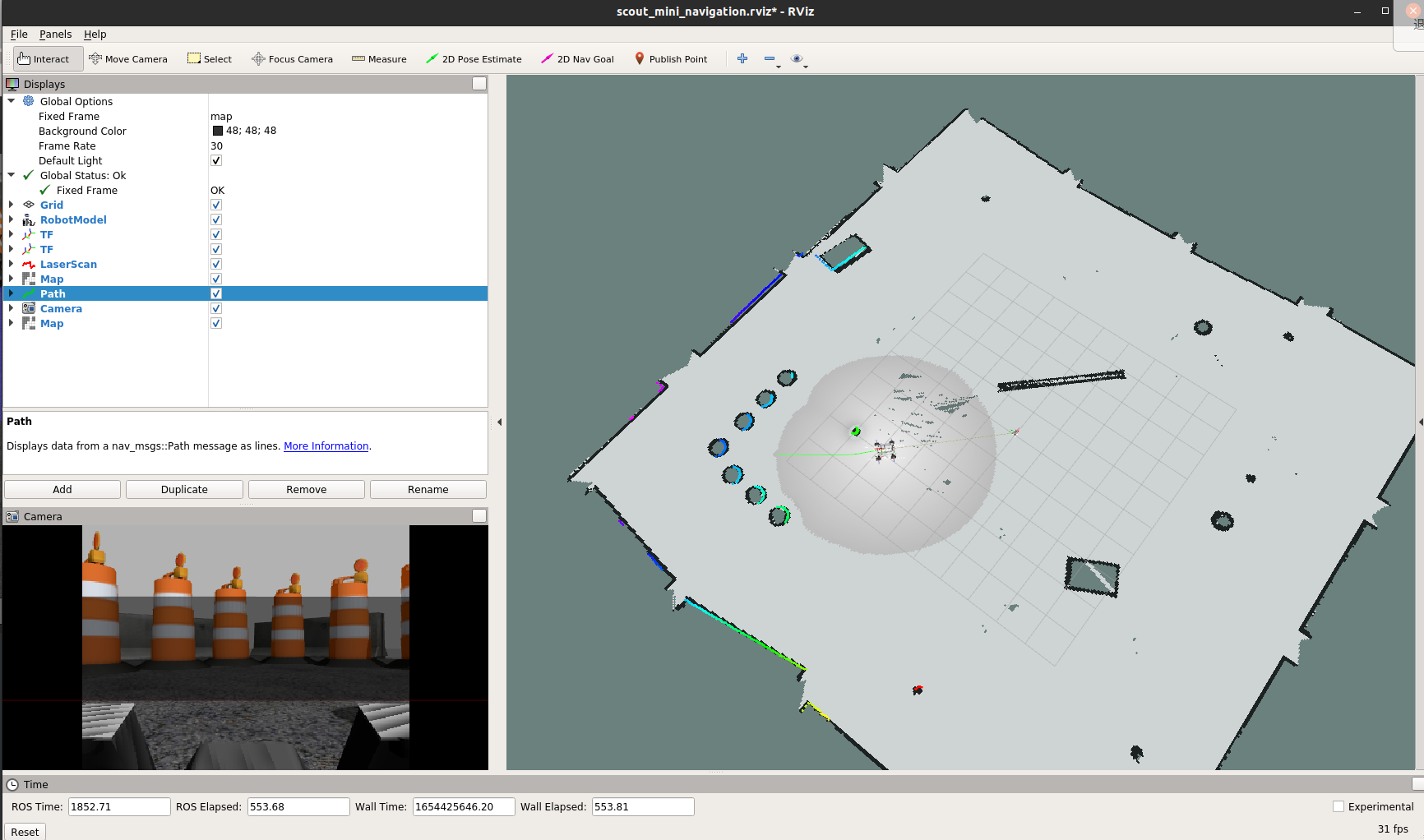Viewport: 1424px width, 840px height.
Task: Expand the Camera display entry
Action: coord(11,309)
